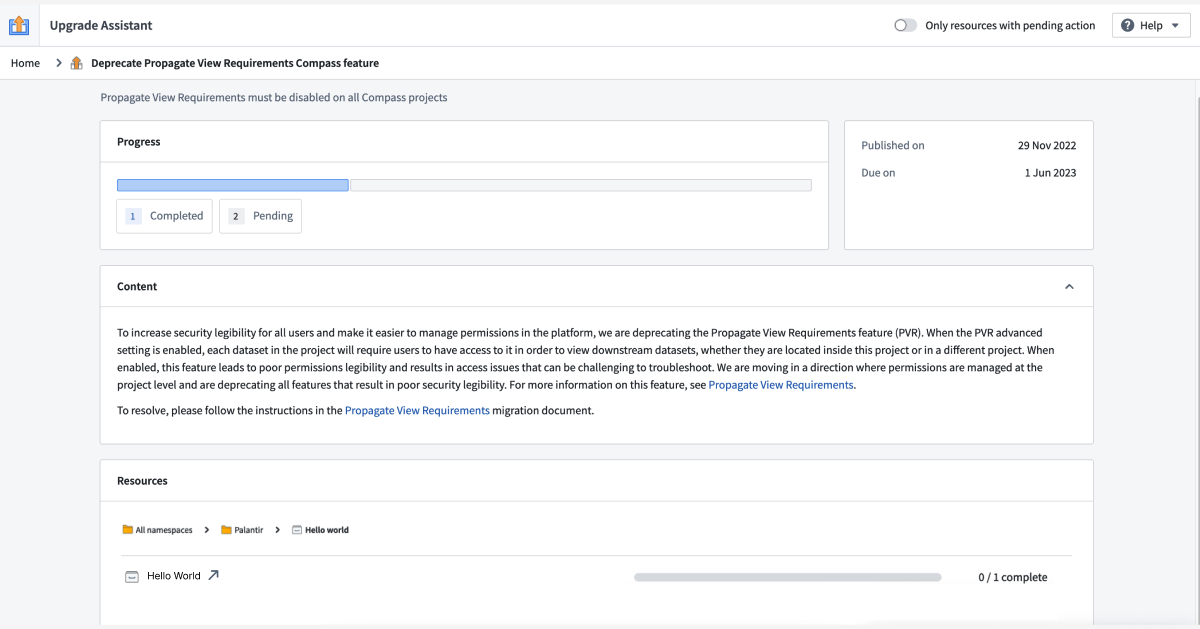The image size is (1200, 629).
Task: Open Hello World via external arrow icon
Action: [213, 575]
